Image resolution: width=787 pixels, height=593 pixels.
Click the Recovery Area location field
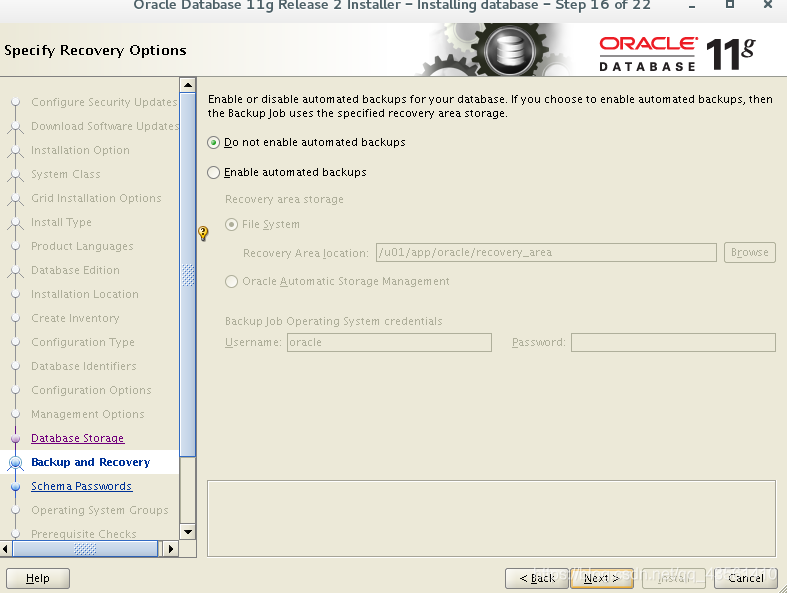pos(546,253)
